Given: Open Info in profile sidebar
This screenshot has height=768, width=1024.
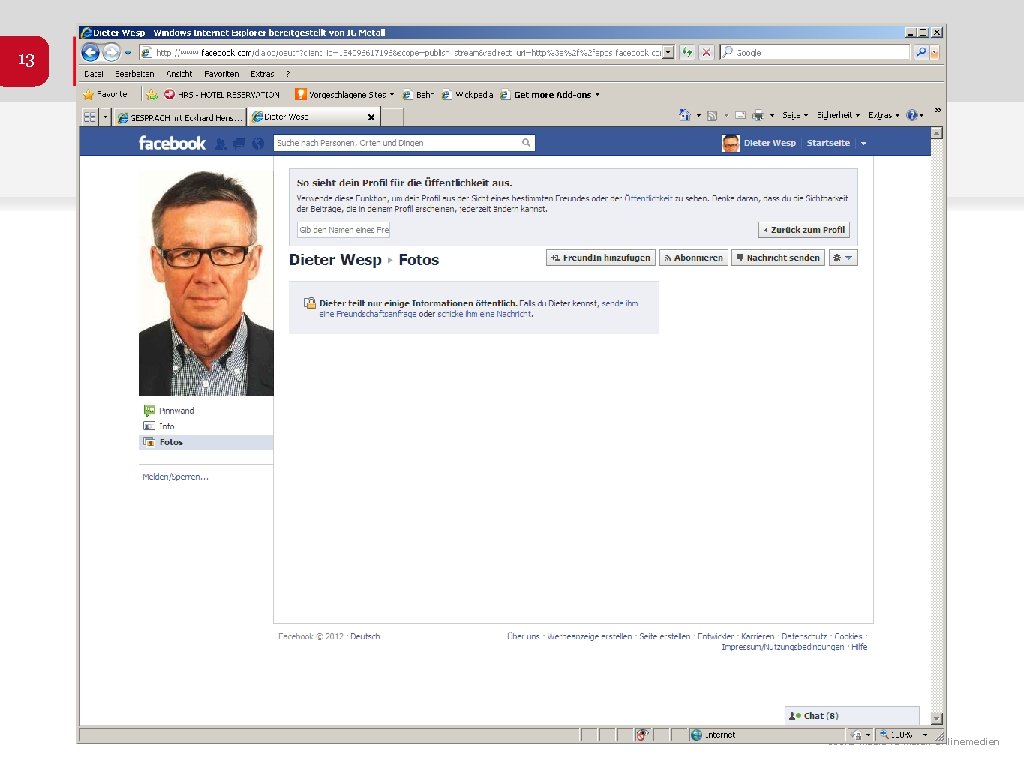Looking at the screenshot, I should click(159, 426).
